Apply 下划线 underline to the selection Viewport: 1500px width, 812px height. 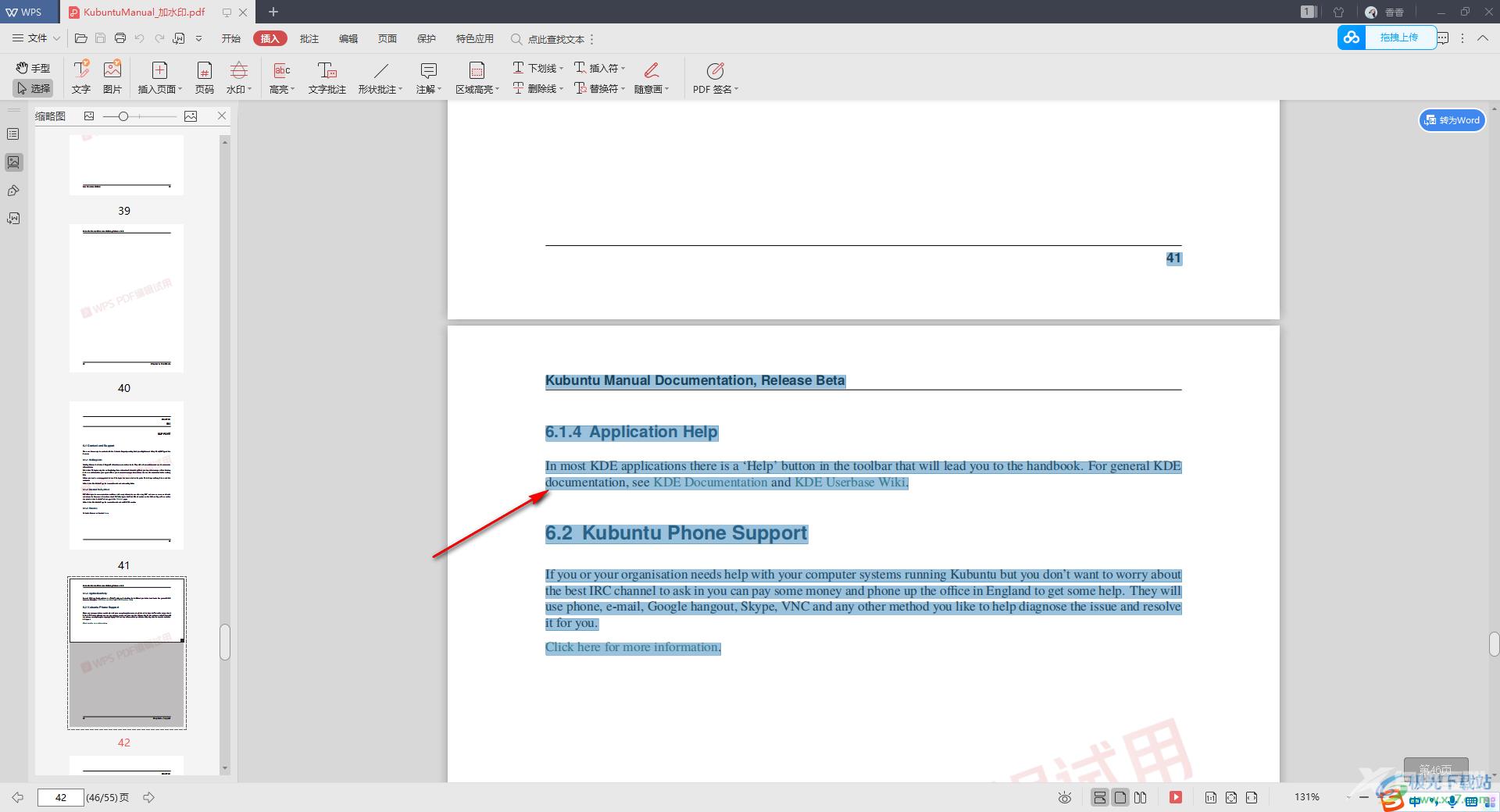[537, 68]
